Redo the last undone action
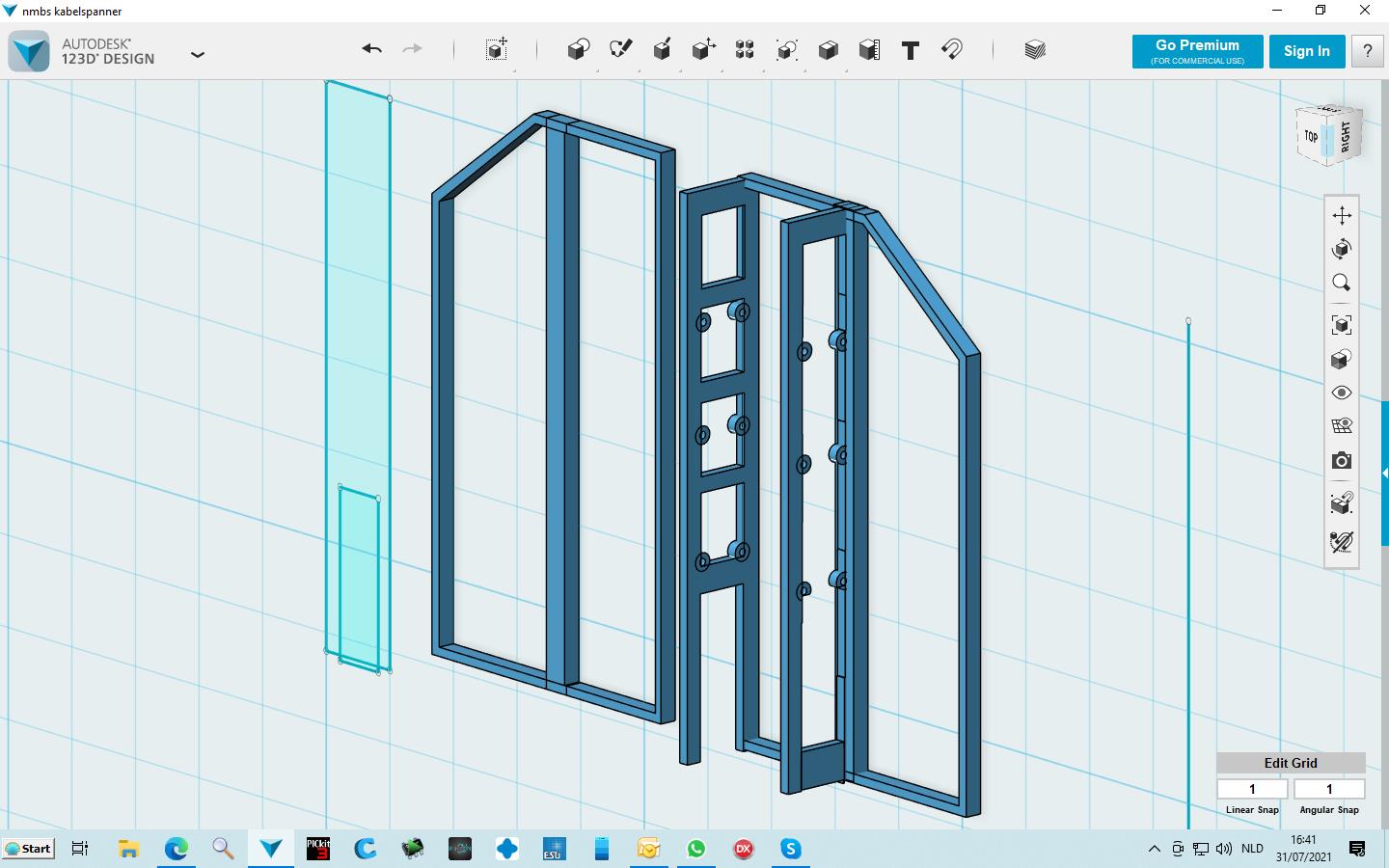The width and height of the screenshot is (1389, 868). coord(412,49)
